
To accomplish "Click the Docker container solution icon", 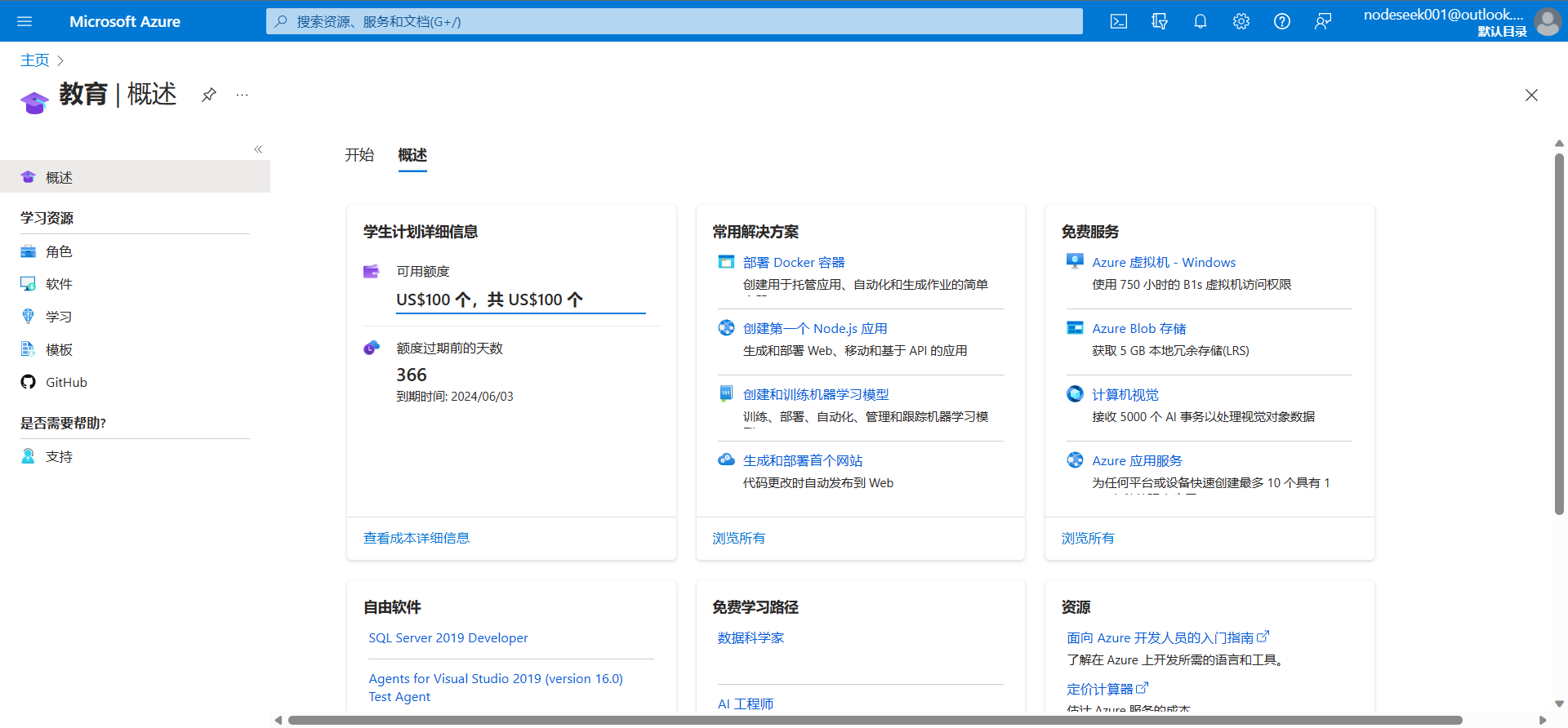I will (x=726, y=261).
